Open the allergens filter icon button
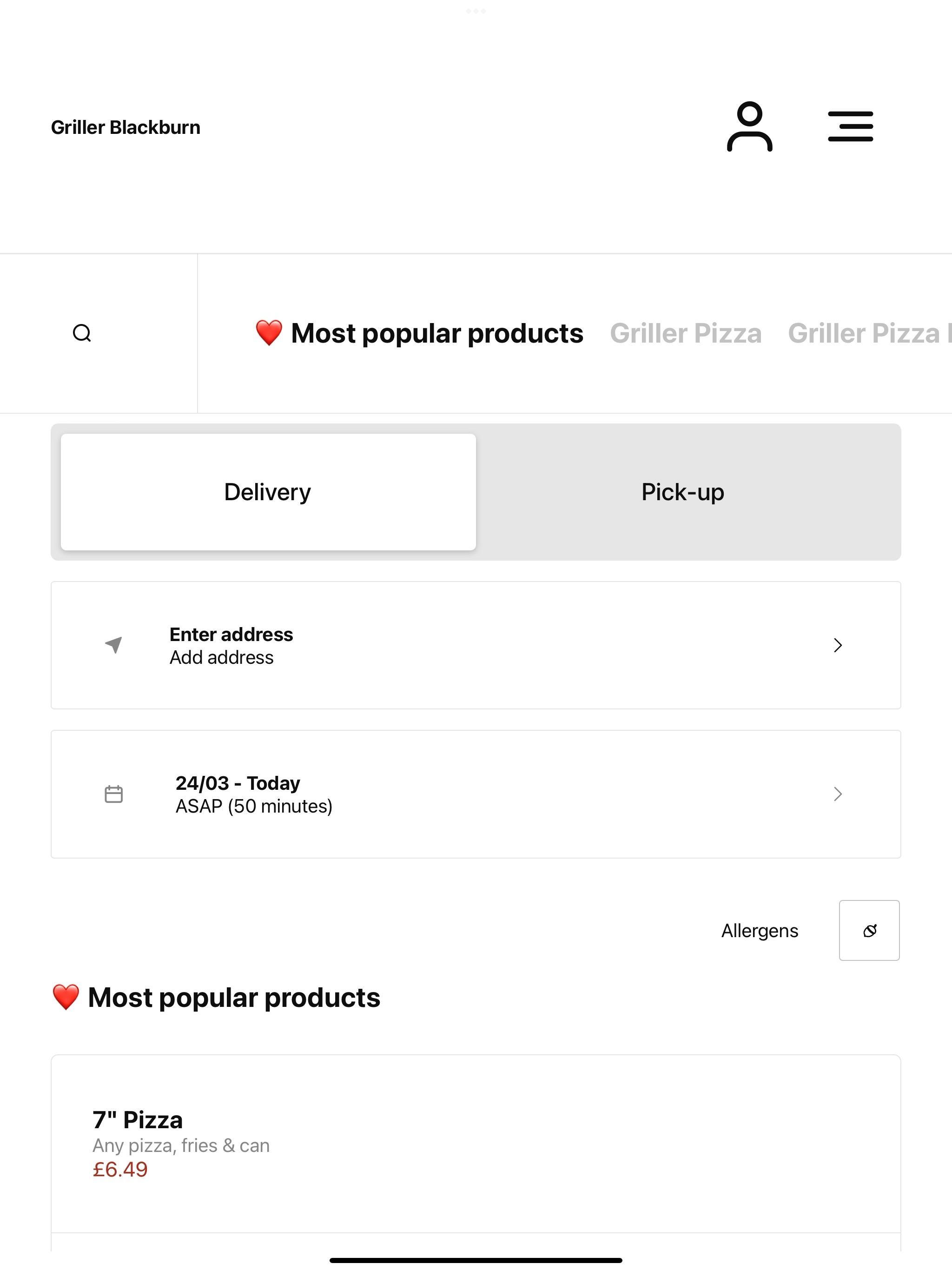952x1270 pixels. pyautogui.click(x=869, y=930)
